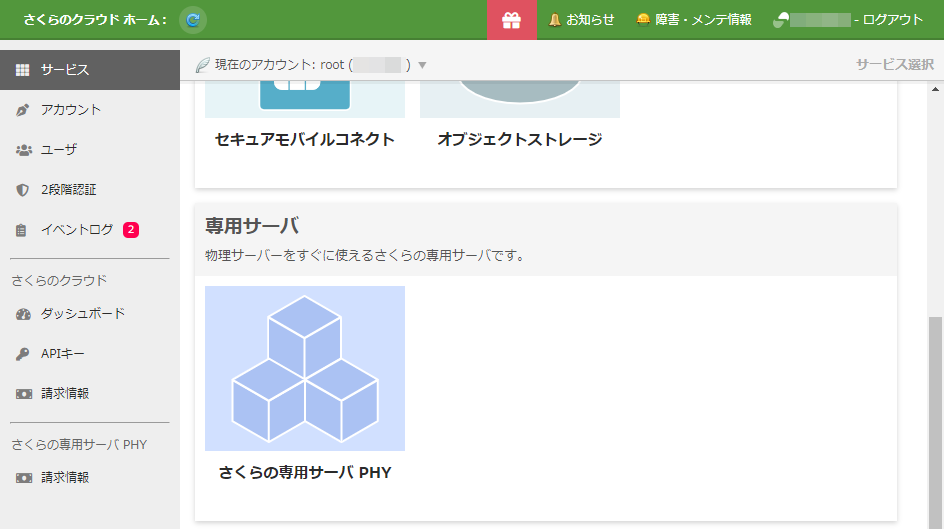Click the vertical scrollbar thumb
The width and height of the screenshot is (944, 529).
coord(935,423)
